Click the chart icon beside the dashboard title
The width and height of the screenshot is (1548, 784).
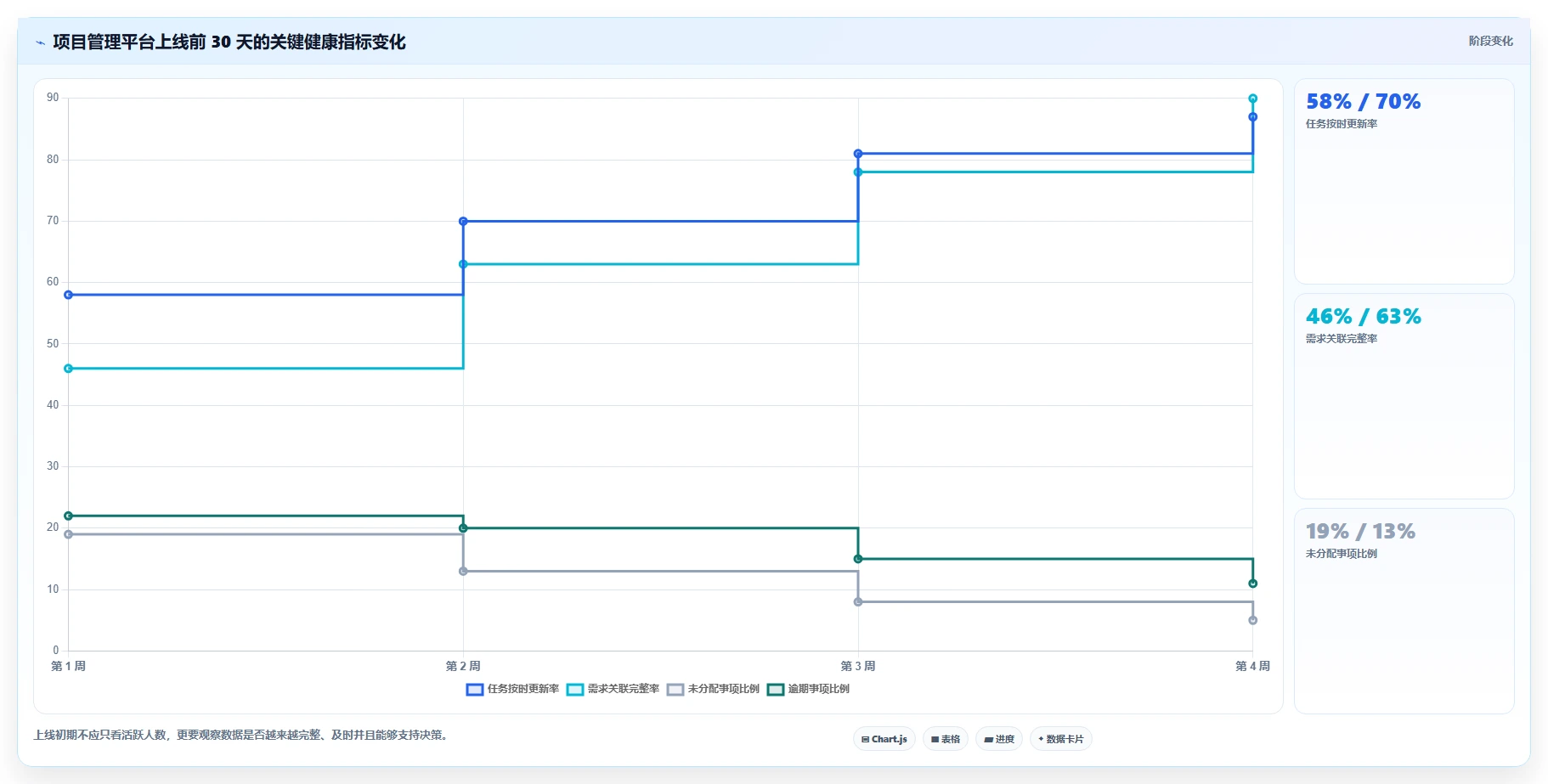click(40, 42)
